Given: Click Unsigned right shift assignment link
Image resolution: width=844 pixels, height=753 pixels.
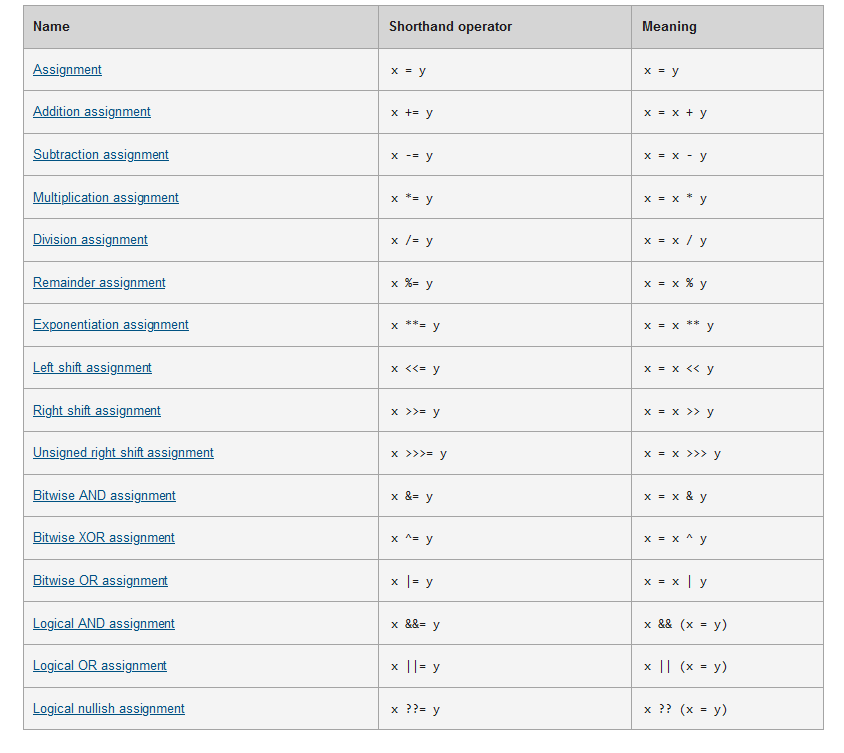Looking at the screenshot, I should tap(123, 453).
